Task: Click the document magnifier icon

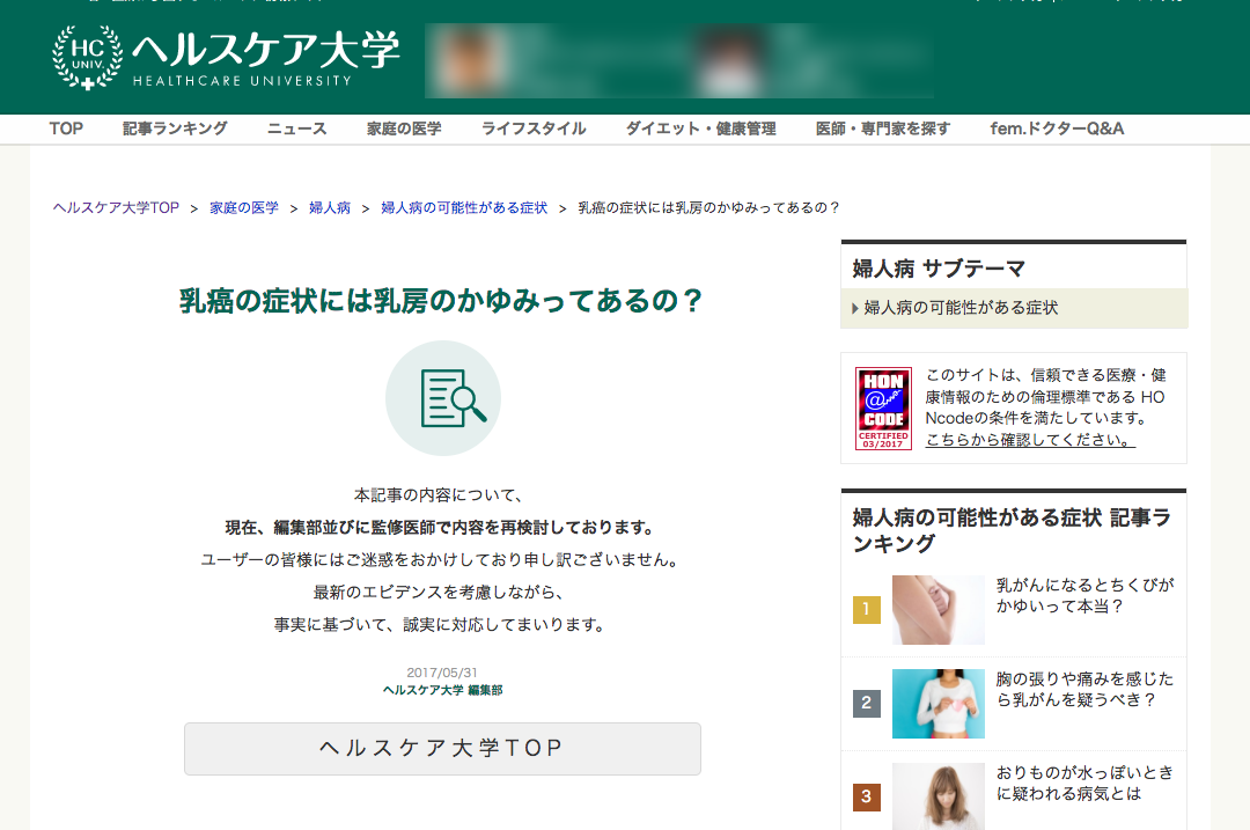Action: pos(443,398)
